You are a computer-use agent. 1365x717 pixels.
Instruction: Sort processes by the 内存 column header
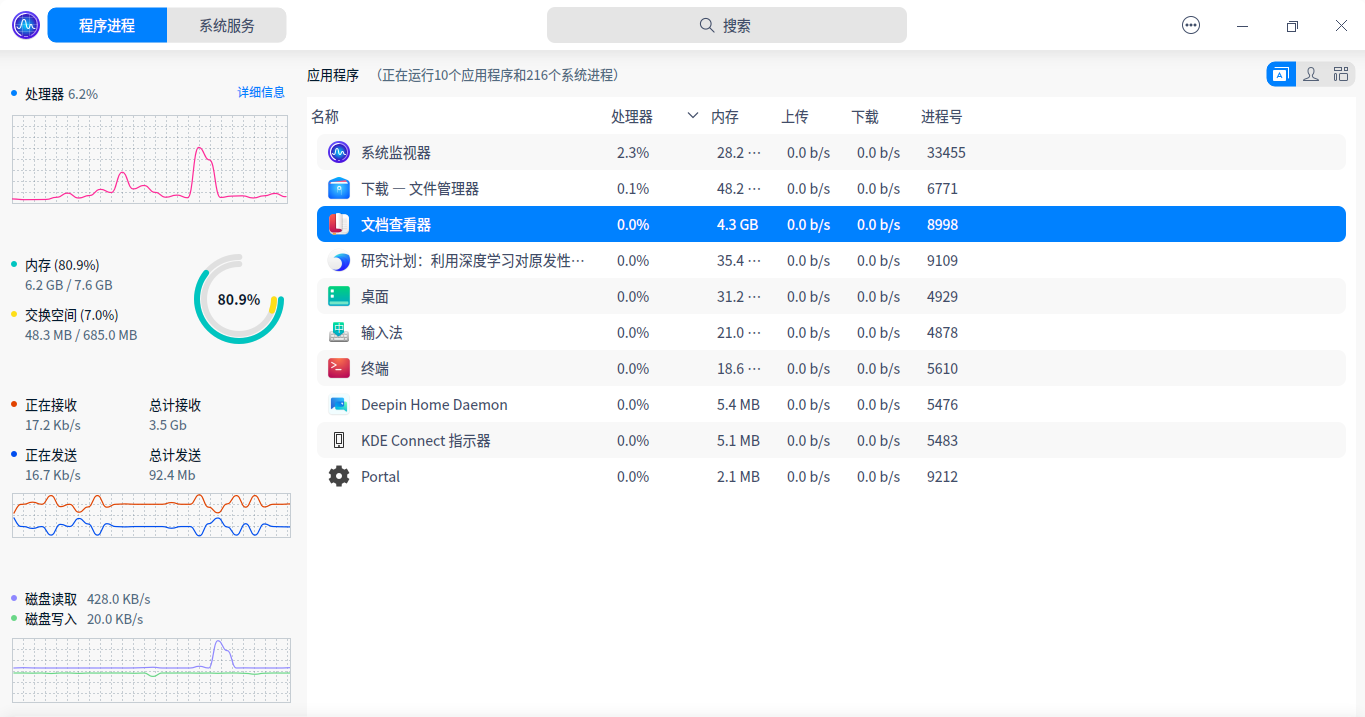(724, 116)
